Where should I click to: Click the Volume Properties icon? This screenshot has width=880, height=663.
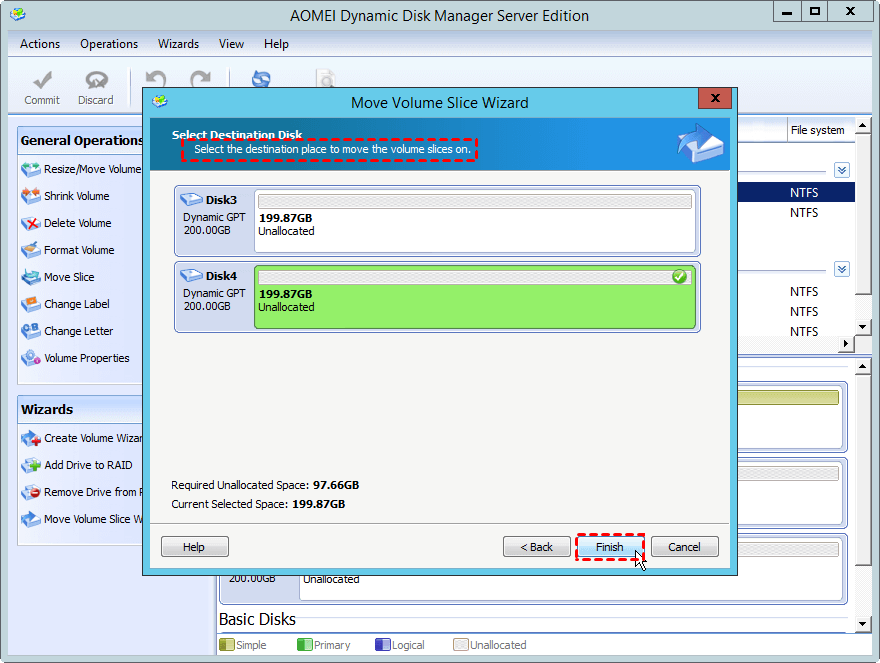[31, 358]
